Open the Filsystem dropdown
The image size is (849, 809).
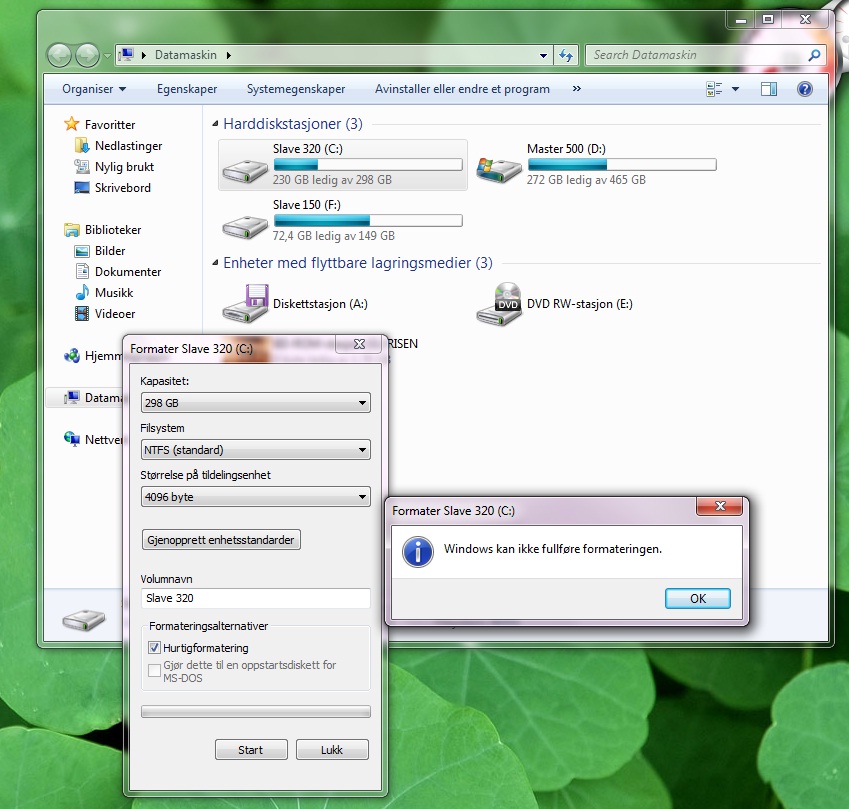pos(256,450)
